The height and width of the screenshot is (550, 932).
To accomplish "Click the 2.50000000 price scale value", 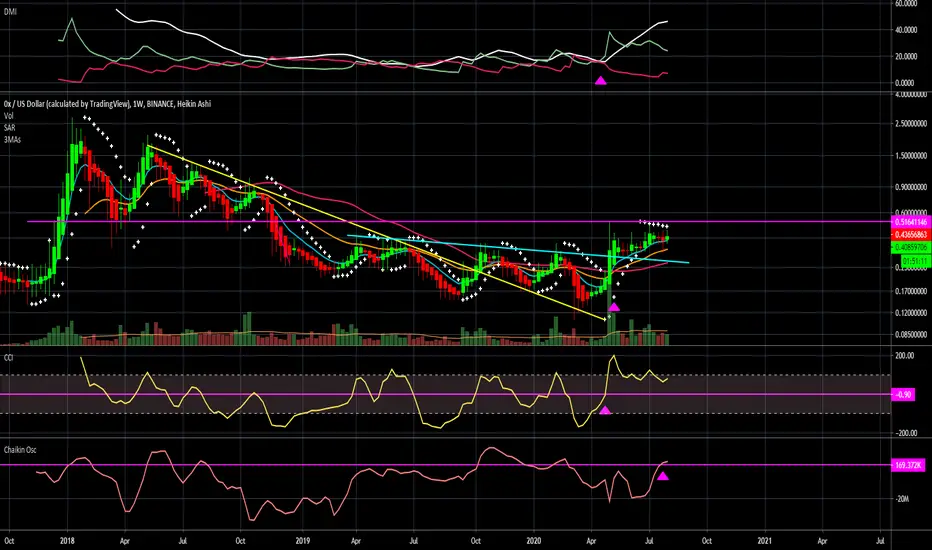I will (911, 124).
